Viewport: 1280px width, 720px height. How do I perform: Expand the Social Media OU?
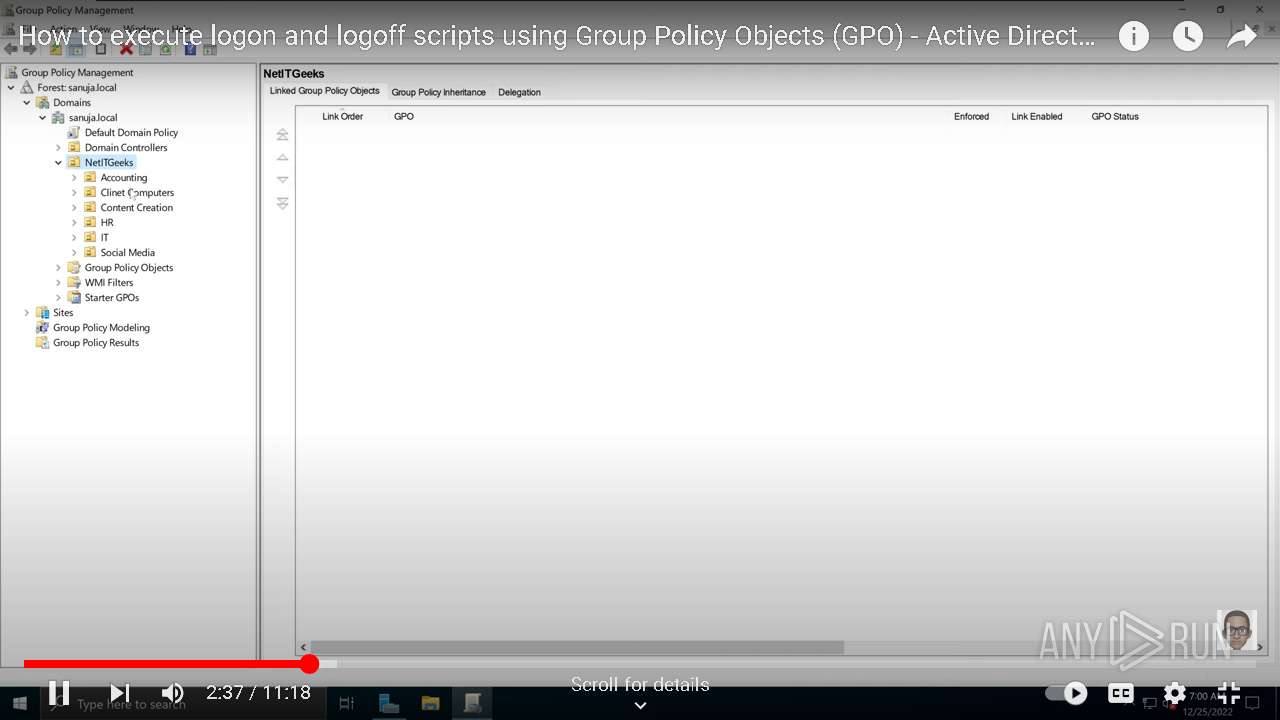(74, 253)
